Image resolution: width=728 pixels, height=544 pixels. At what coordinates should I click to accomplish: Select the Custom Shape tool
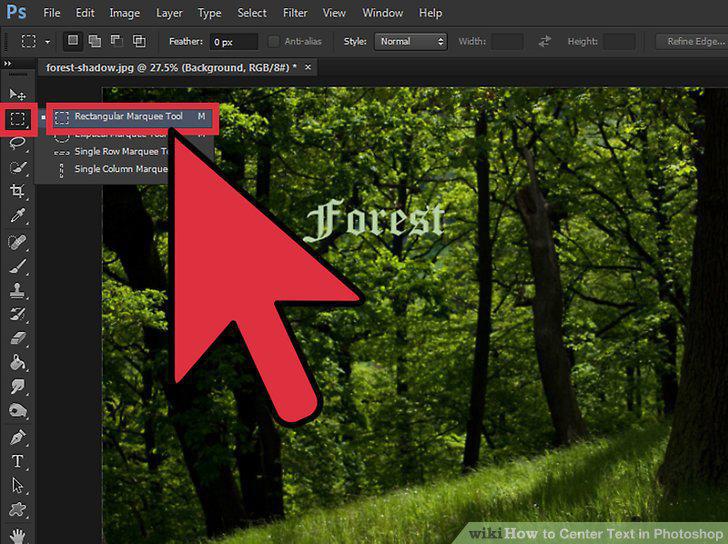(x=18, y=510)
